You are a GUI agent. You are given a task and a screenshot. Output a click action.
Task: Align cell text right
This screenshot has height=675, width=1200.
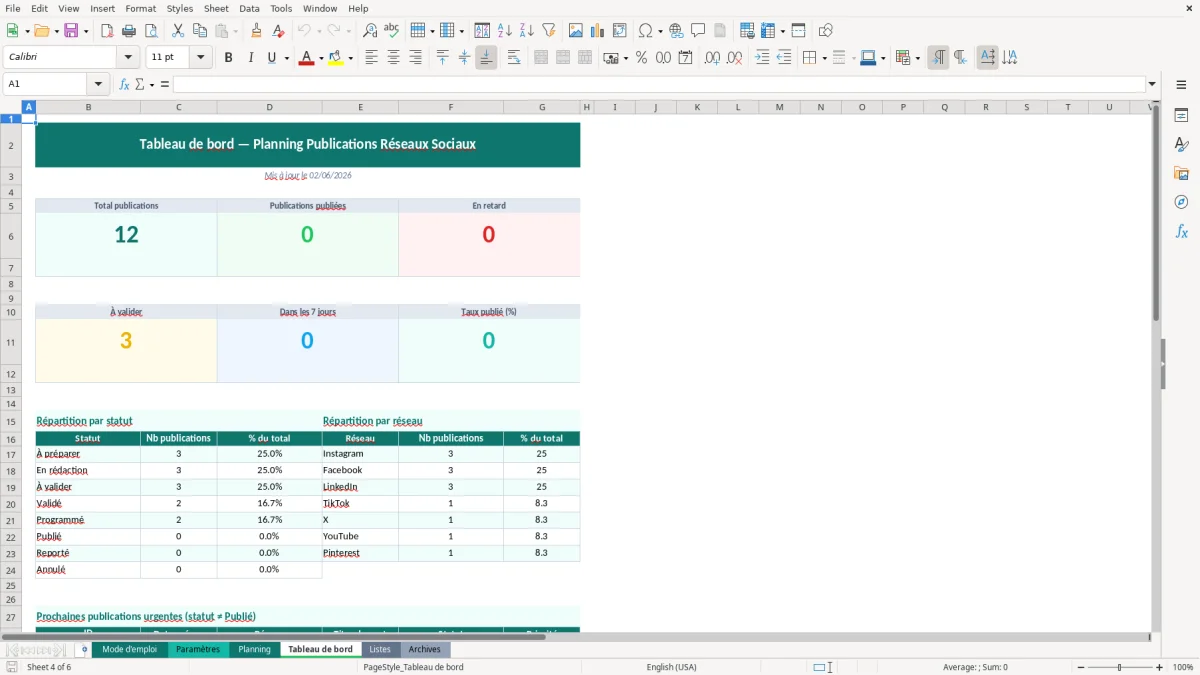click(415, 58)
